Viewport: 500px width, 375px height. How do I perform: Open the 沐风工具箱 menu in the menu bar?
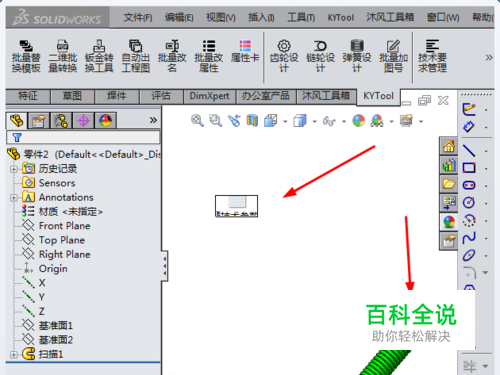coord(390,17)
